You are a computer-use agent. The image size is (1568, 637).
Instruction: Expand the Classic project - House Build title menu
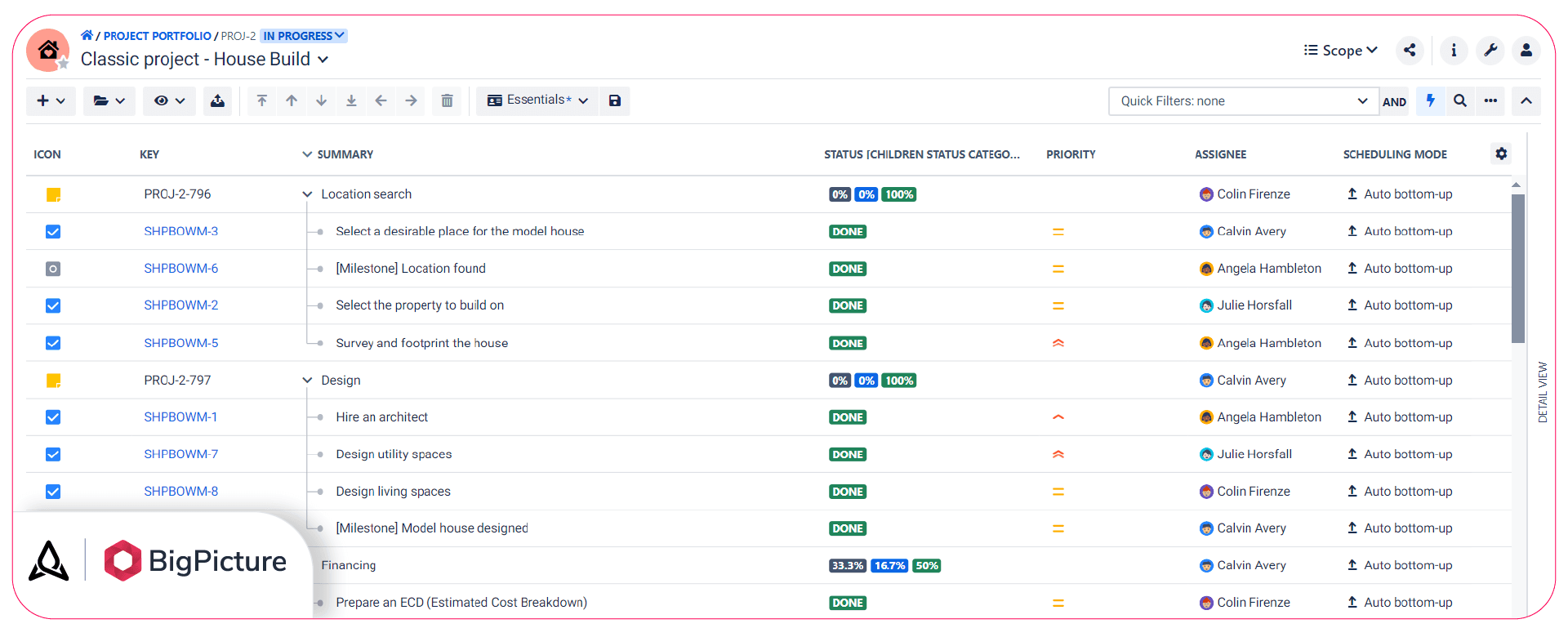[x=323, y=60]
